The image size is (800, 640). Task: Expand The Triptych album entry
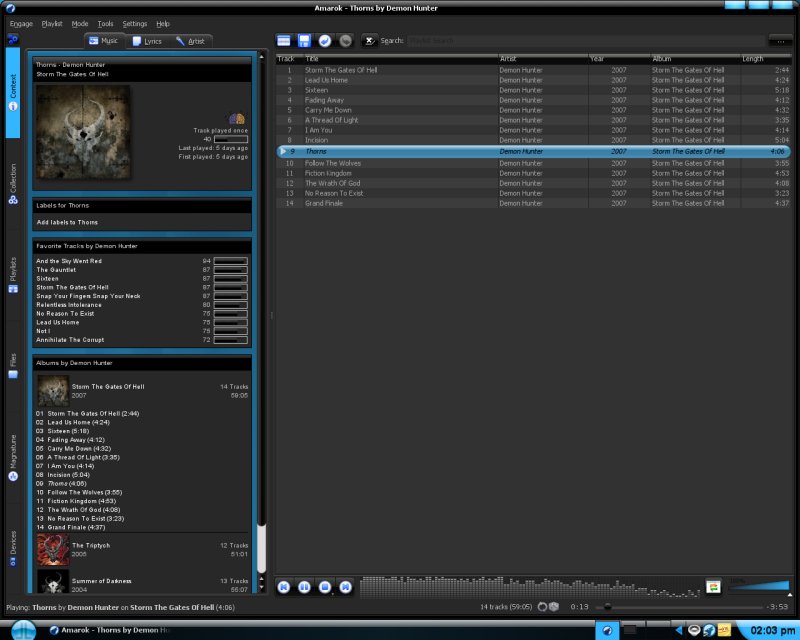[91, 546]
